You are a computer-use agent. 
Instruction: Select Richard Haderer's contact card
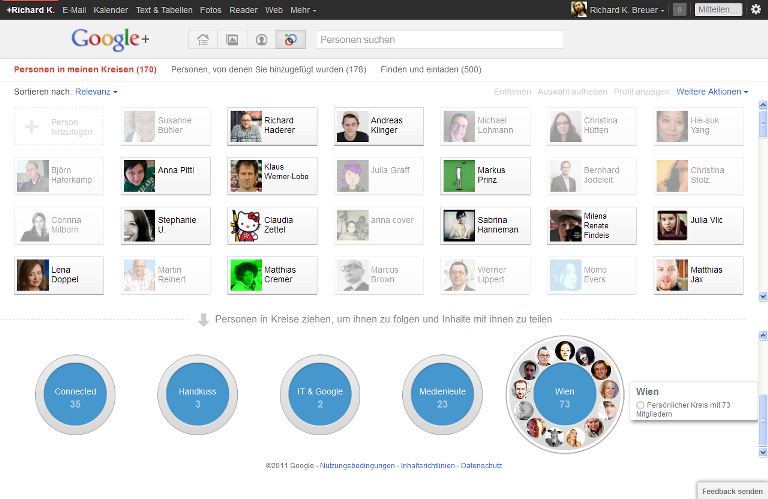click(273, 126)
